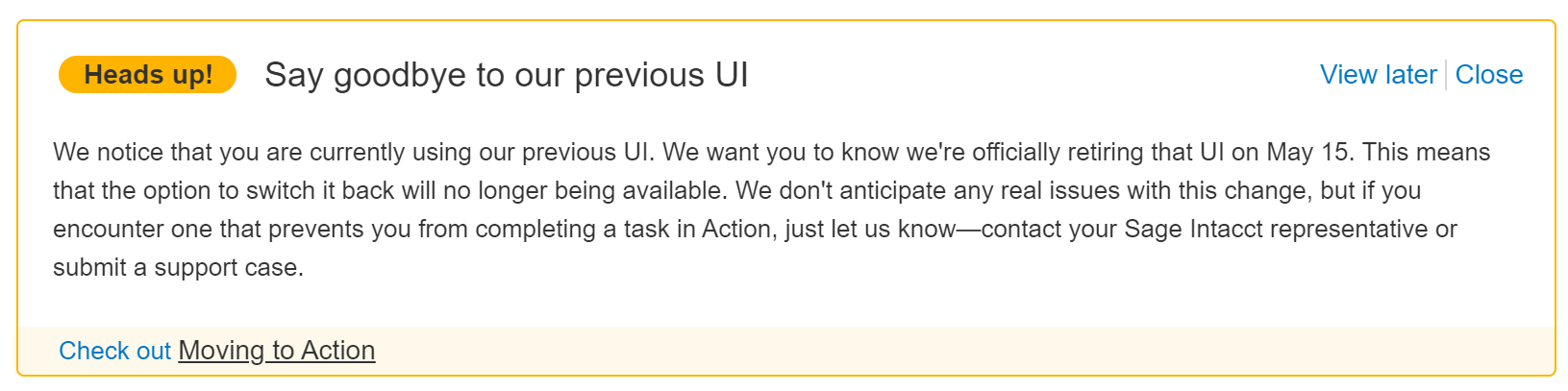The height and width of the screenshot is (391, 1568).
Task: Open the Moving to Action link
Action: [277, 351]
